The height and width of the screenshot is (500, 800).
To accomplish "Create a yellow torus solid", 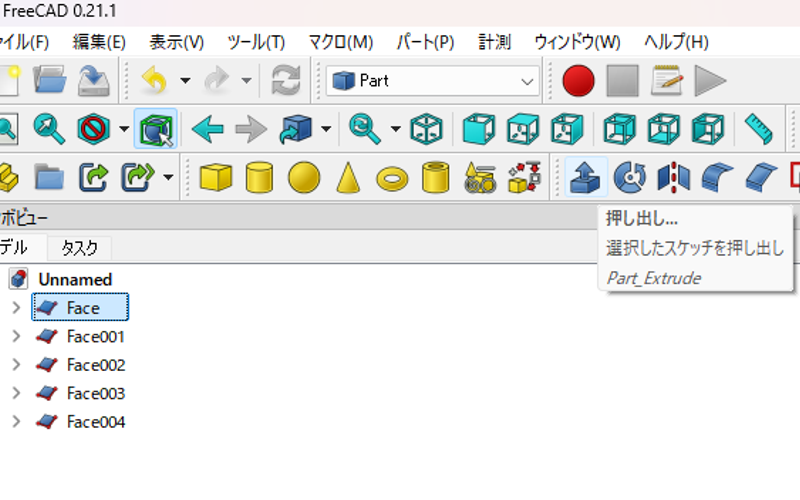I will pos(392,180).
